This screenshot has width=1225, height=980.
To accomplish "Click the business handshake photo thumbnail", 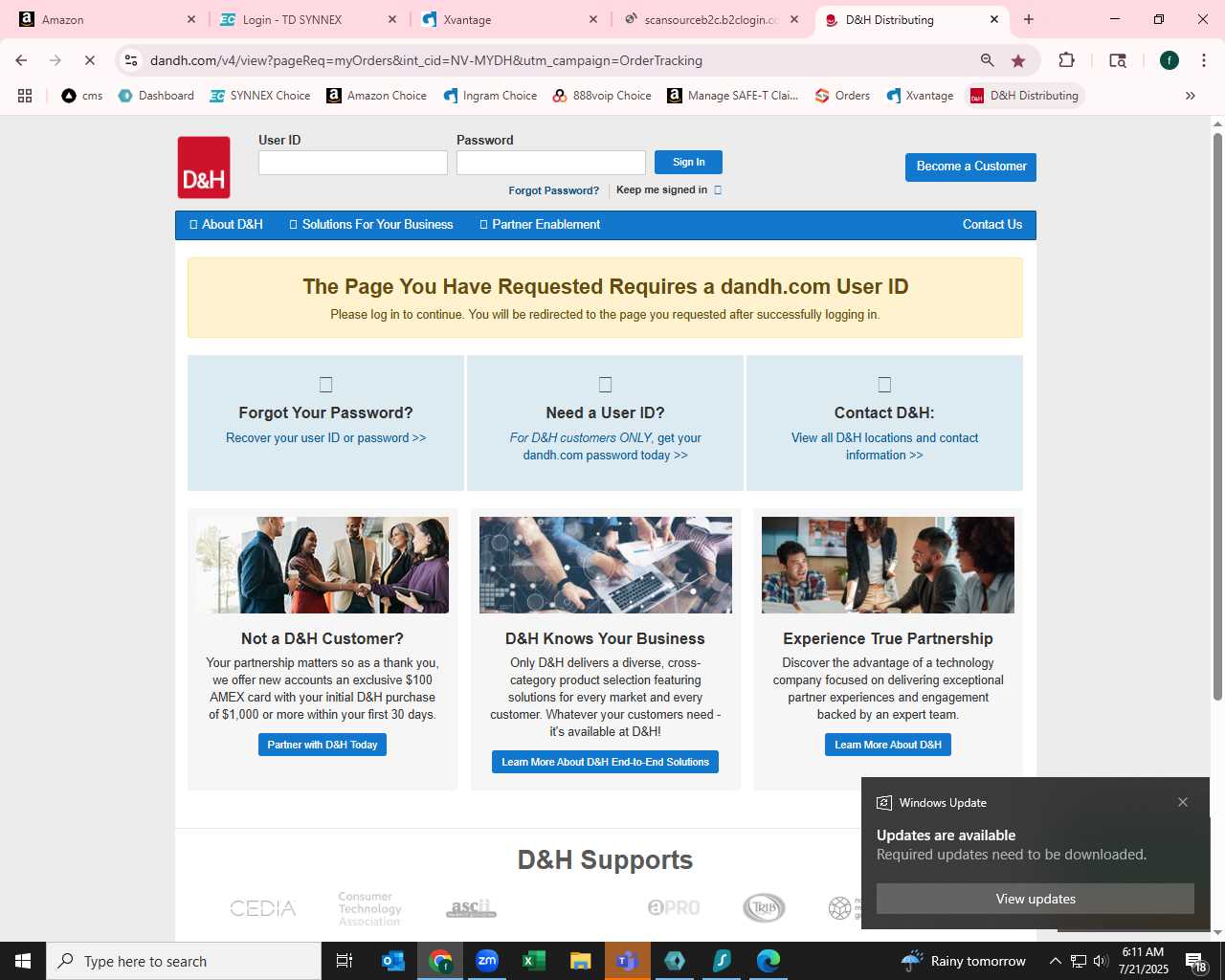I will pyautogui.click(x=323, y=565).
